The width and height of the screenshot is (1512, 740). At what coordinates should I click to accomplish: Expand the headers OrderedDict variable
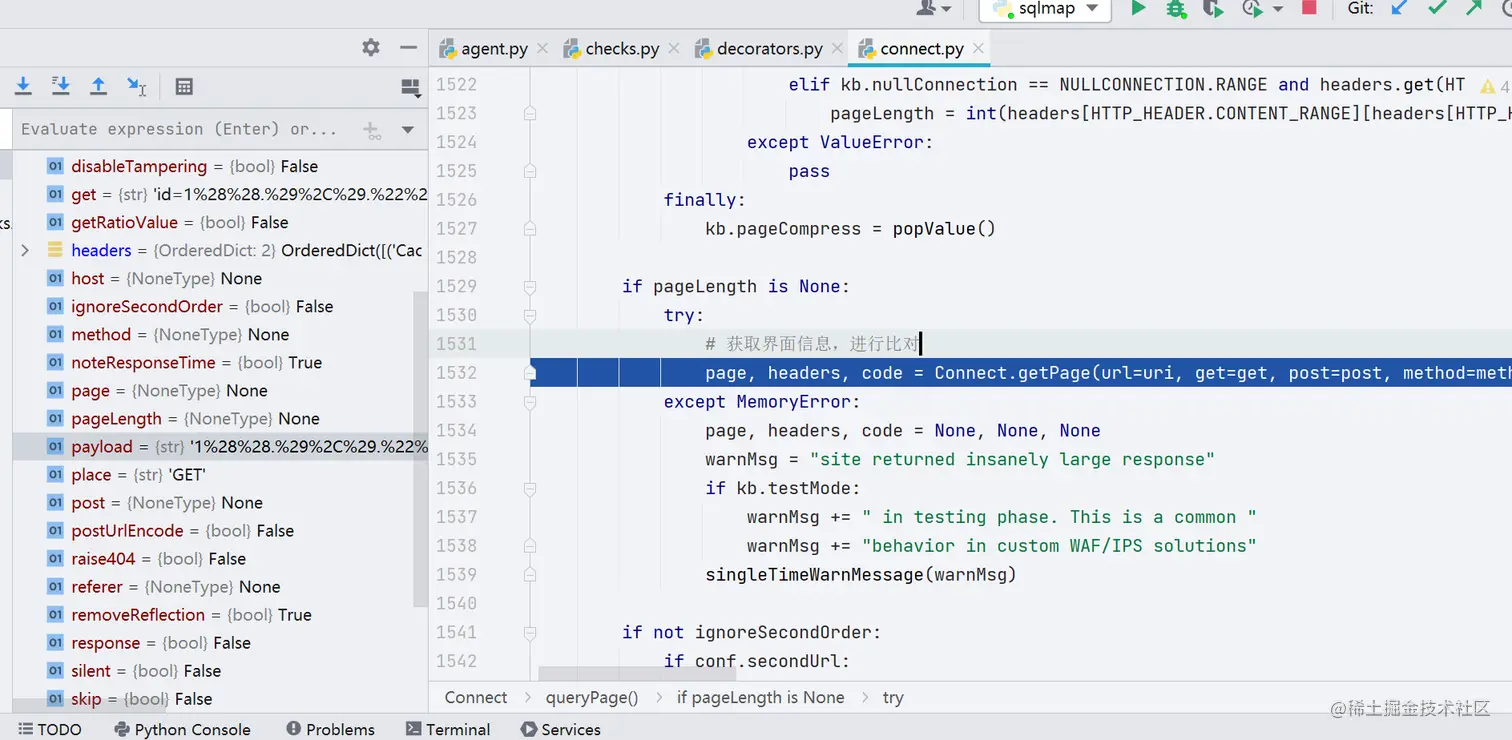[25, 250]
